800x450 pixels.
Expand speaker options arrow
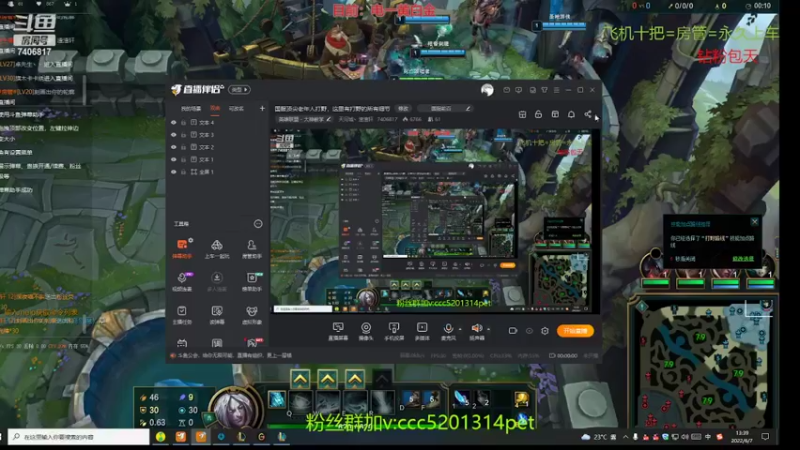[x=489, y=329]
